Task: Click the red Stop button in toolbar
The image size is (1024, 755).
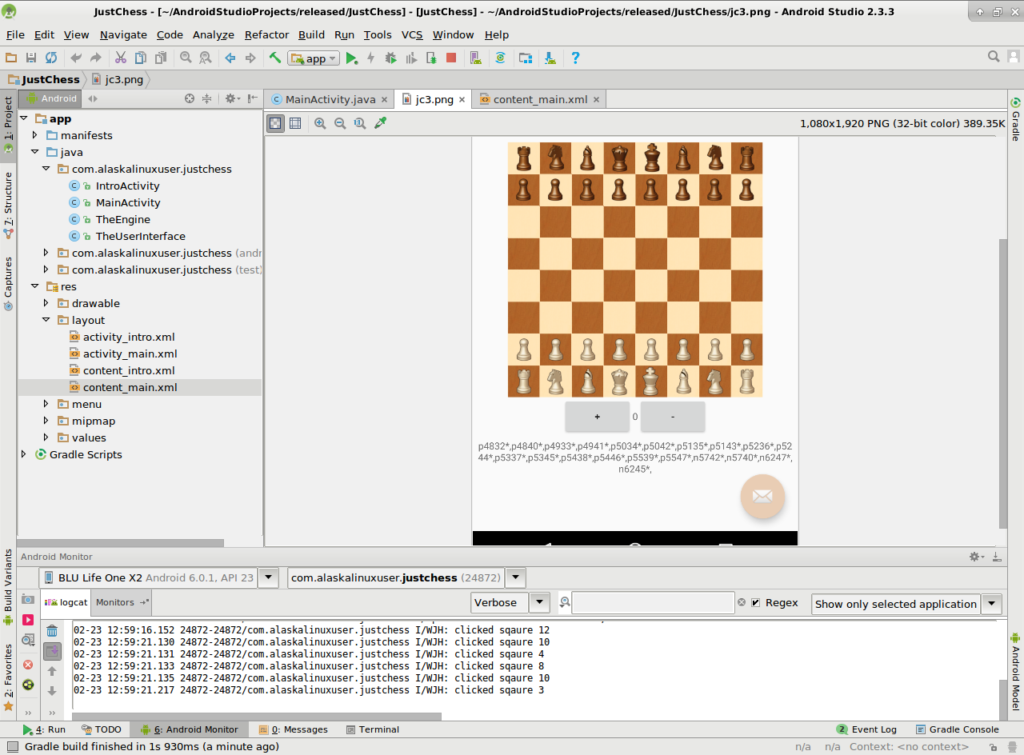Action: 451,58
